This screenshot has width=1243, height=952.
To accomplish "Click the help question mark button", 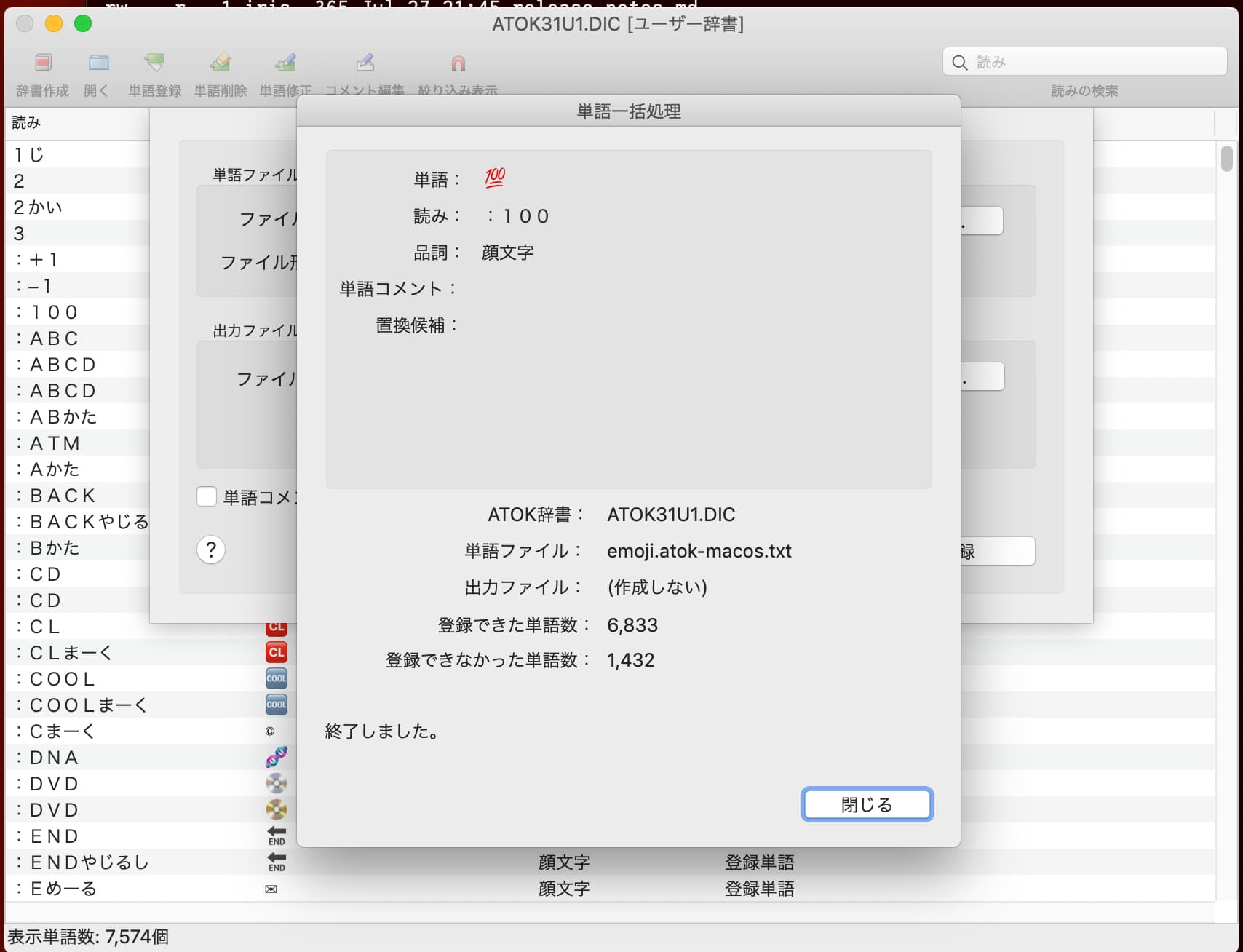I will click(211, 550).
